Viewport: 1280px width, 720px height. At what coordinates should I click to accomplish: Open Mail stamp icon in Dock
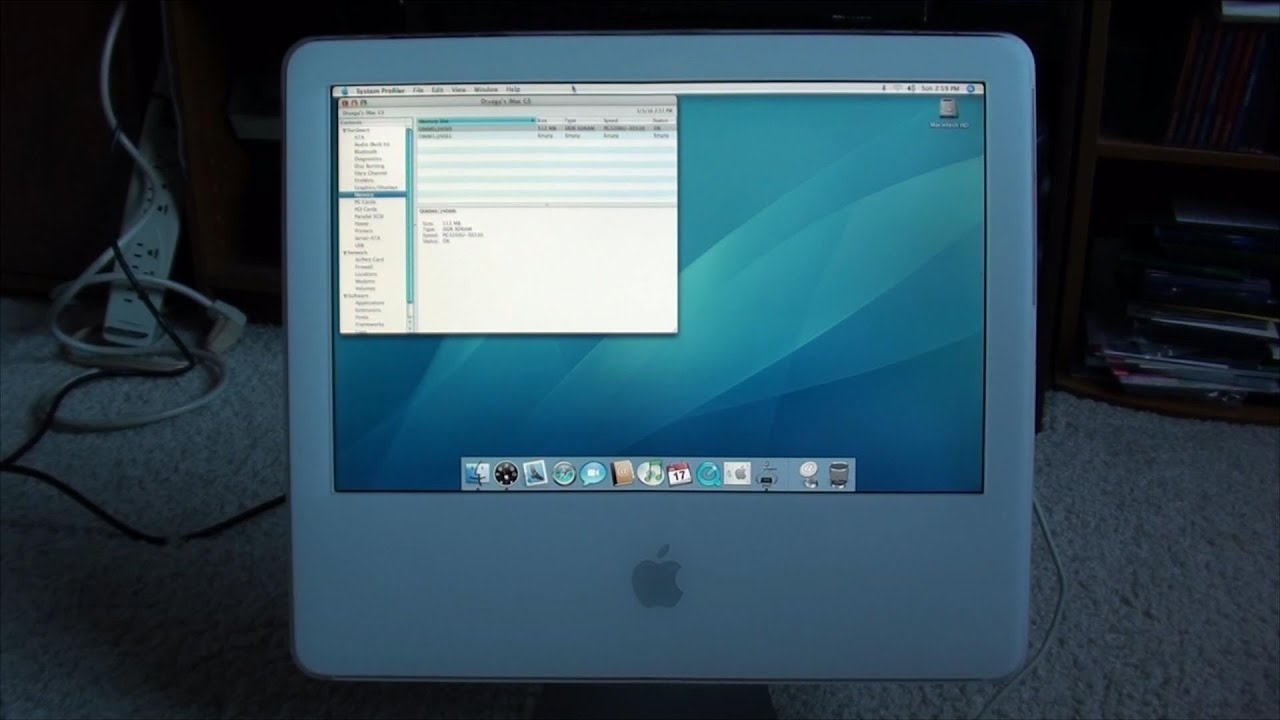click(535, 473)
